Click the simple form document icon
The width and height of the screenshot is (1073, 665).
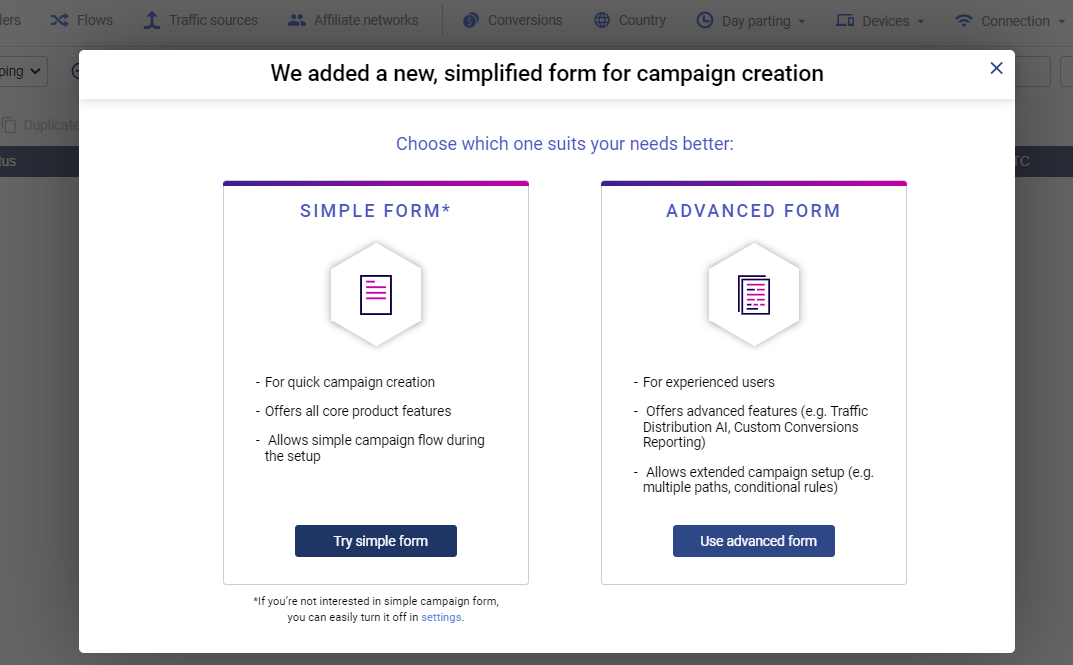pos(376,295)
